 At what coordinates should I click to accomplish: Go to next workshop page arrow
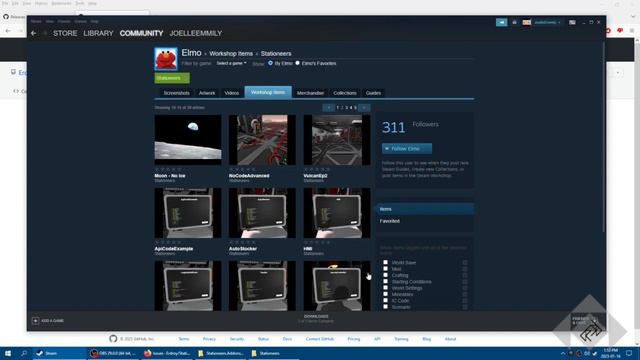(364, 108)
